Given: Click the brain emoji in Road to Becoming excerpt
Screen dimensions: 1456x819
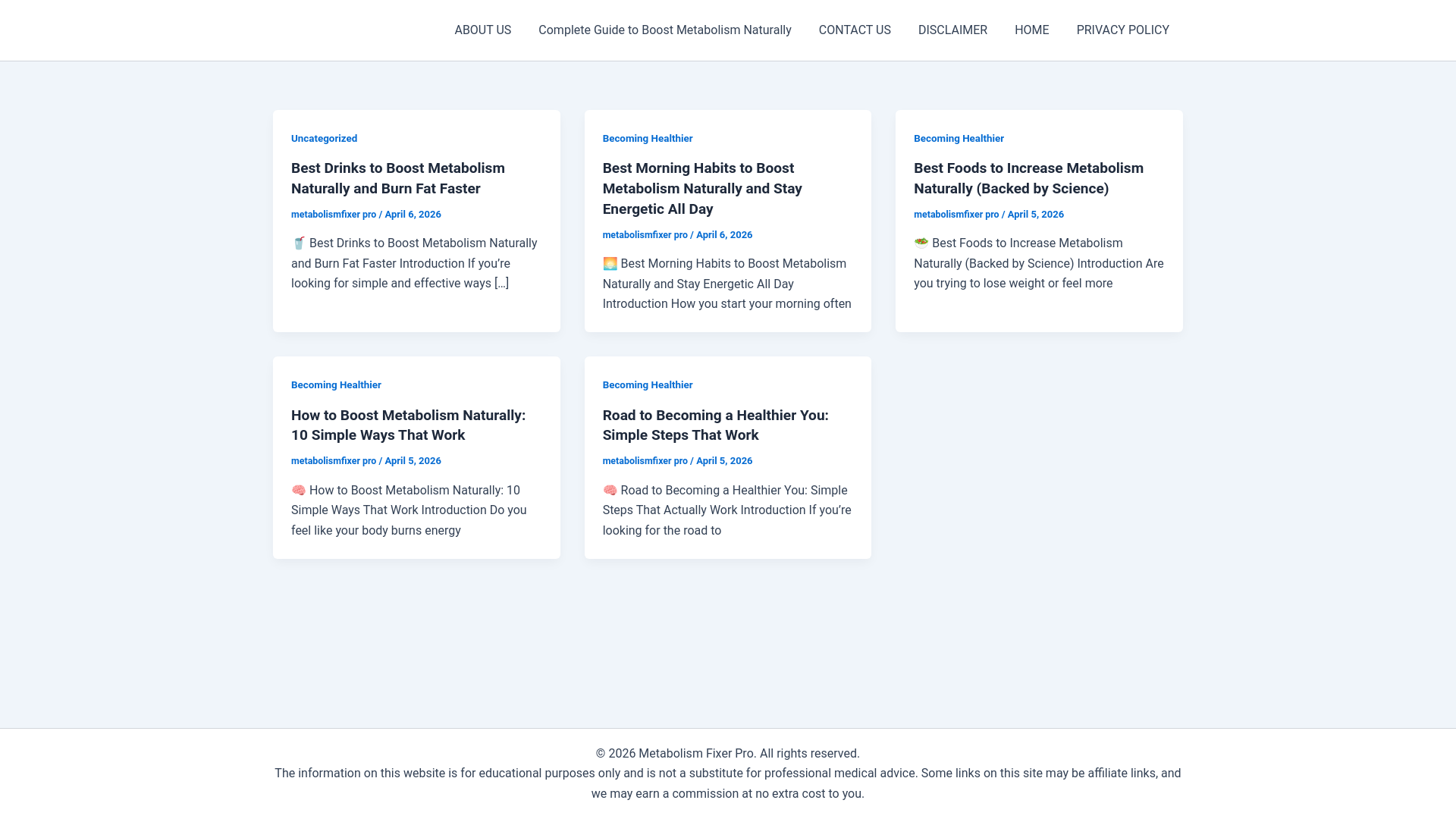Looking at the screenshot, I should click(x=610, y=490).
